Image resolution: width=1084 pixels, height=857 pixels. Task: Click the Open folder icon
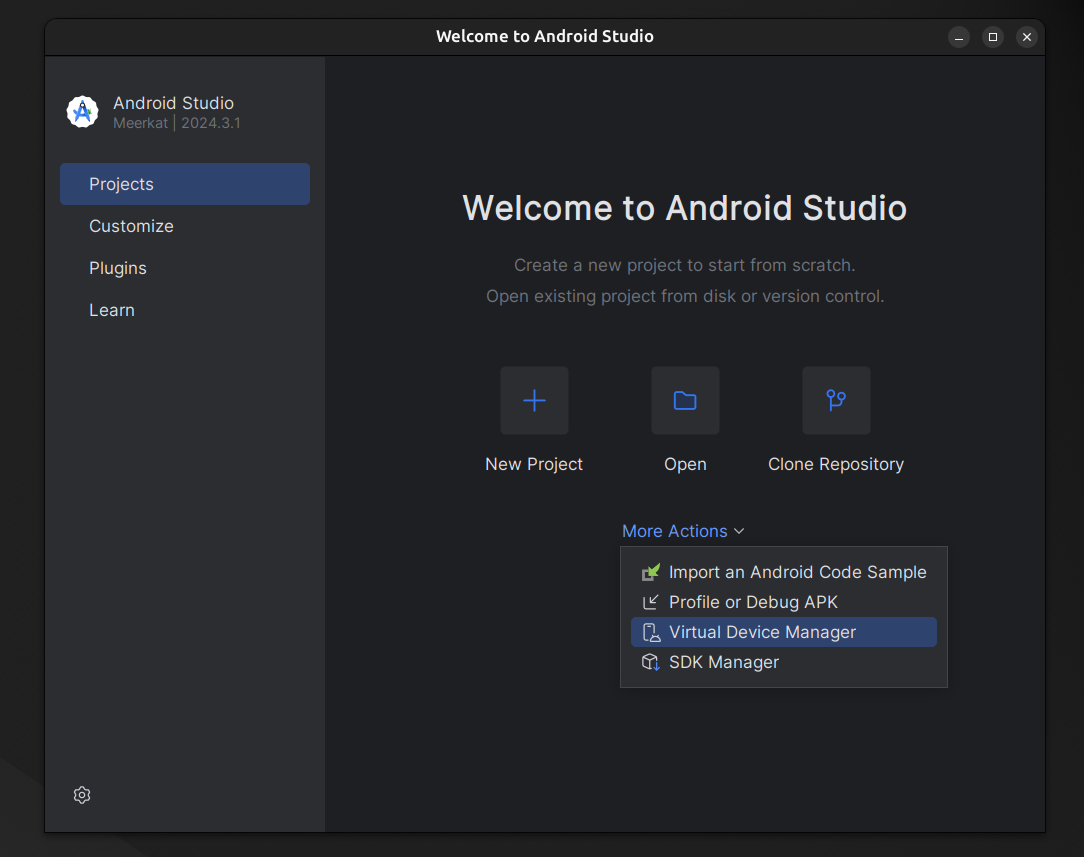click(685, 400)
